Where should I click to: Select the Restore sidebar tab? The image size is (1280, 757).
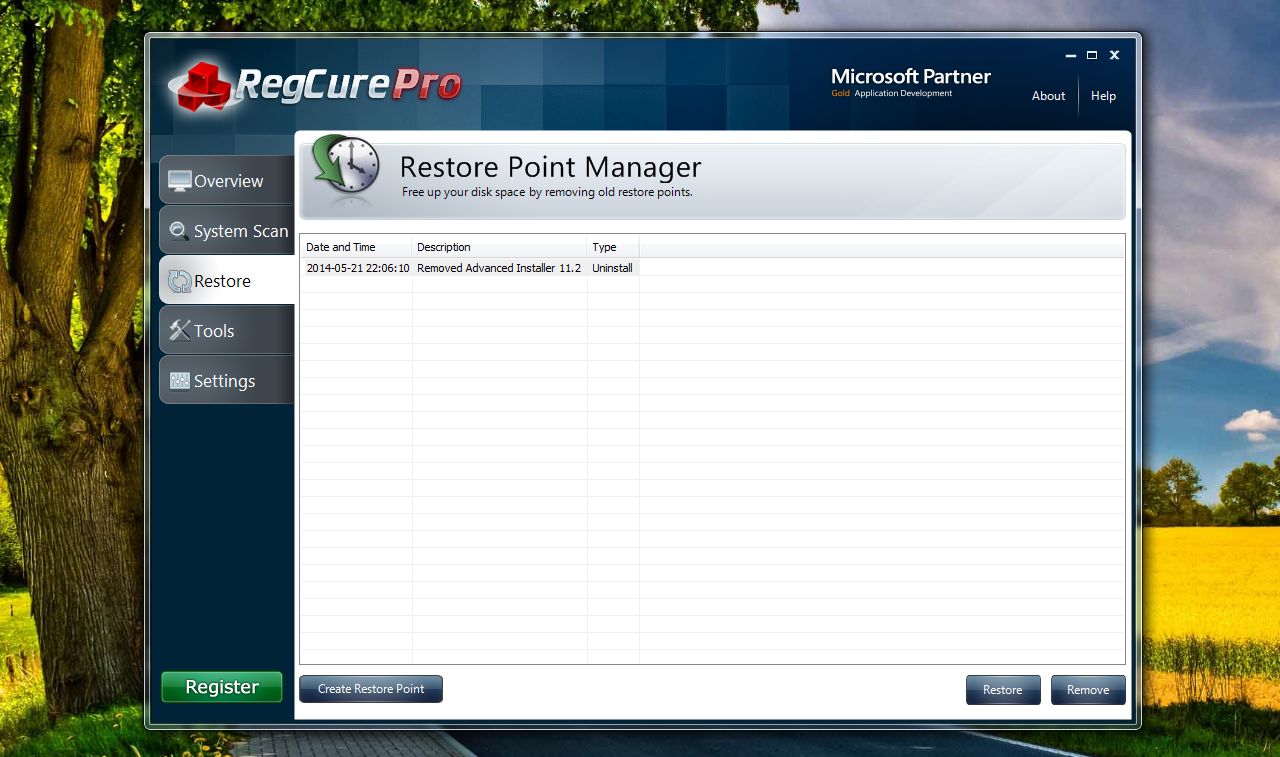coord(227,281)
